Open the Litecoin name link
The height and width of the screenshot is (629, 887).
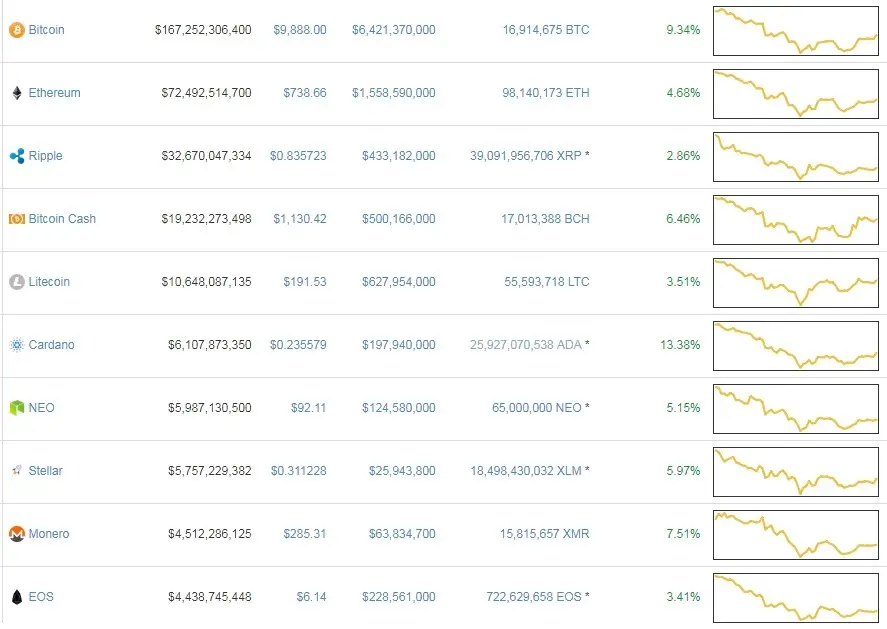coord(49,282)
